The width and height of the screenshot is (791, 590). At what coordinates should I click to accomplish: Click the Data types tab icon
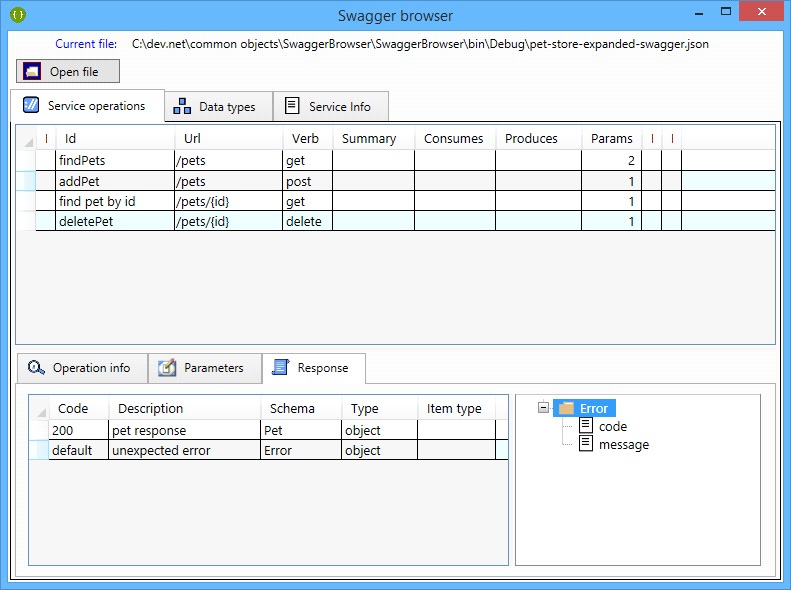click(182, 106)
